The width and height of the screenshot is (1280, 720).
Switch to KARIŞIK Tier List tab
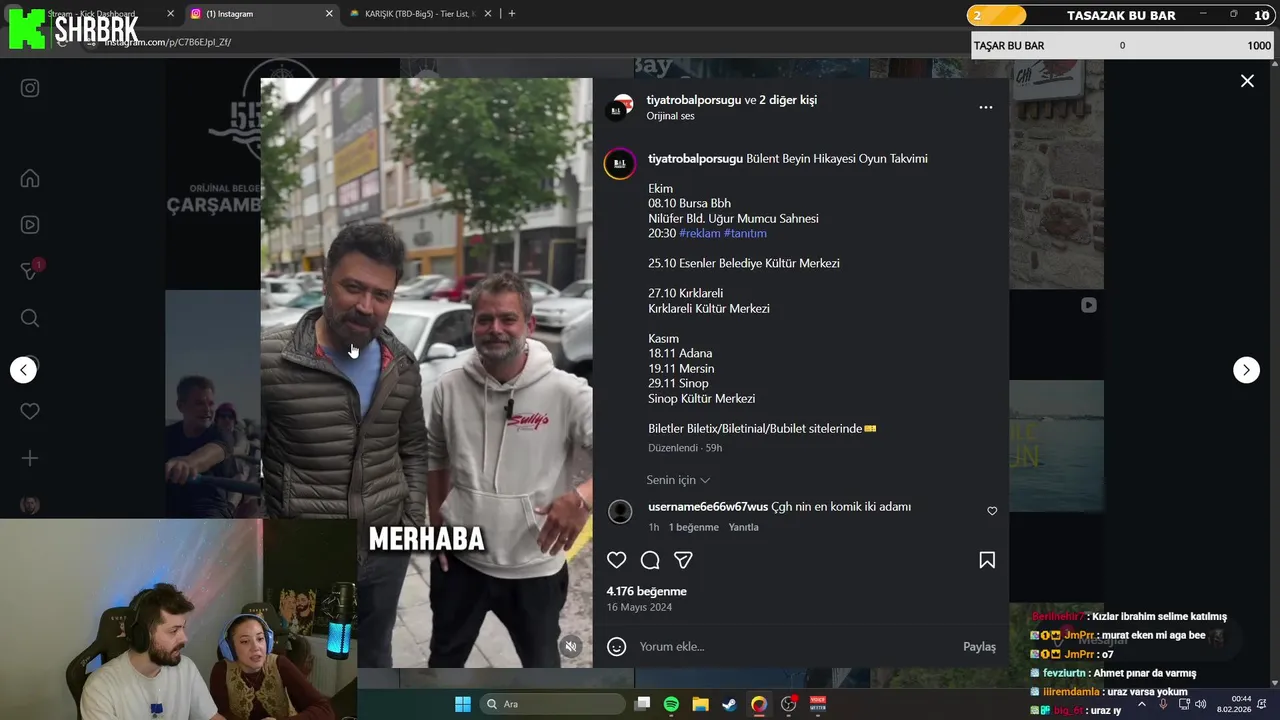420,14
